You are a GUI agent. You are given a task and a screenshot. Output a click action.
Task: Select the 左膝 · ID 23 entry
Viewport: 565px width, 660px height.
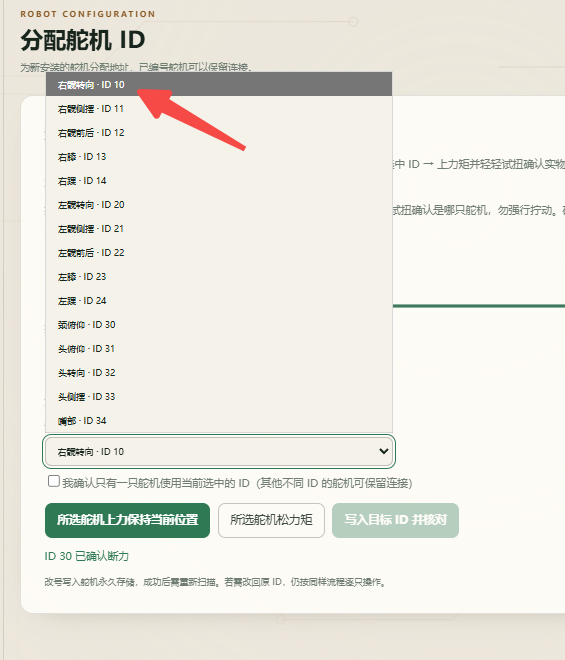[219, 277]
